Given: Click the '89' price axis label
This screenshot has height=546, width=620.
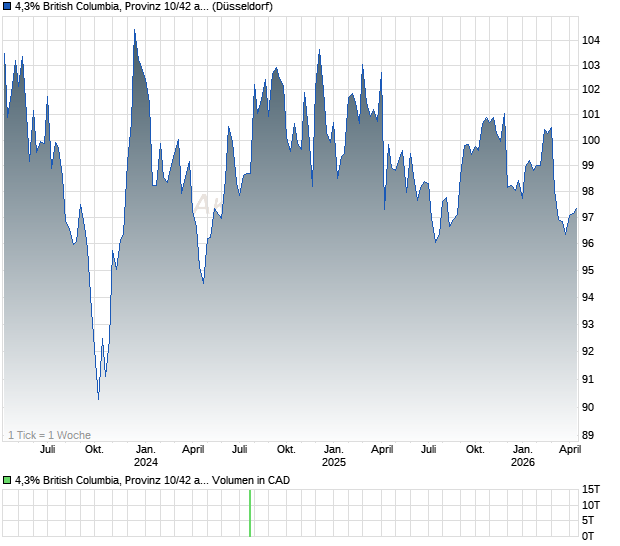Looking at the screenshot, I should [588, 435].
